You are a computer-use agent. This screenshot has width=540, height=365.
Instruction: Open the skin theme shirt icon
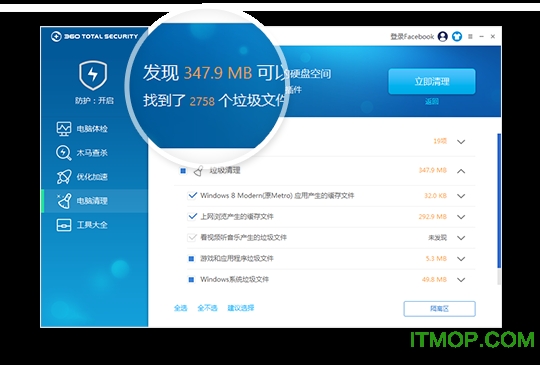[457, 36]
